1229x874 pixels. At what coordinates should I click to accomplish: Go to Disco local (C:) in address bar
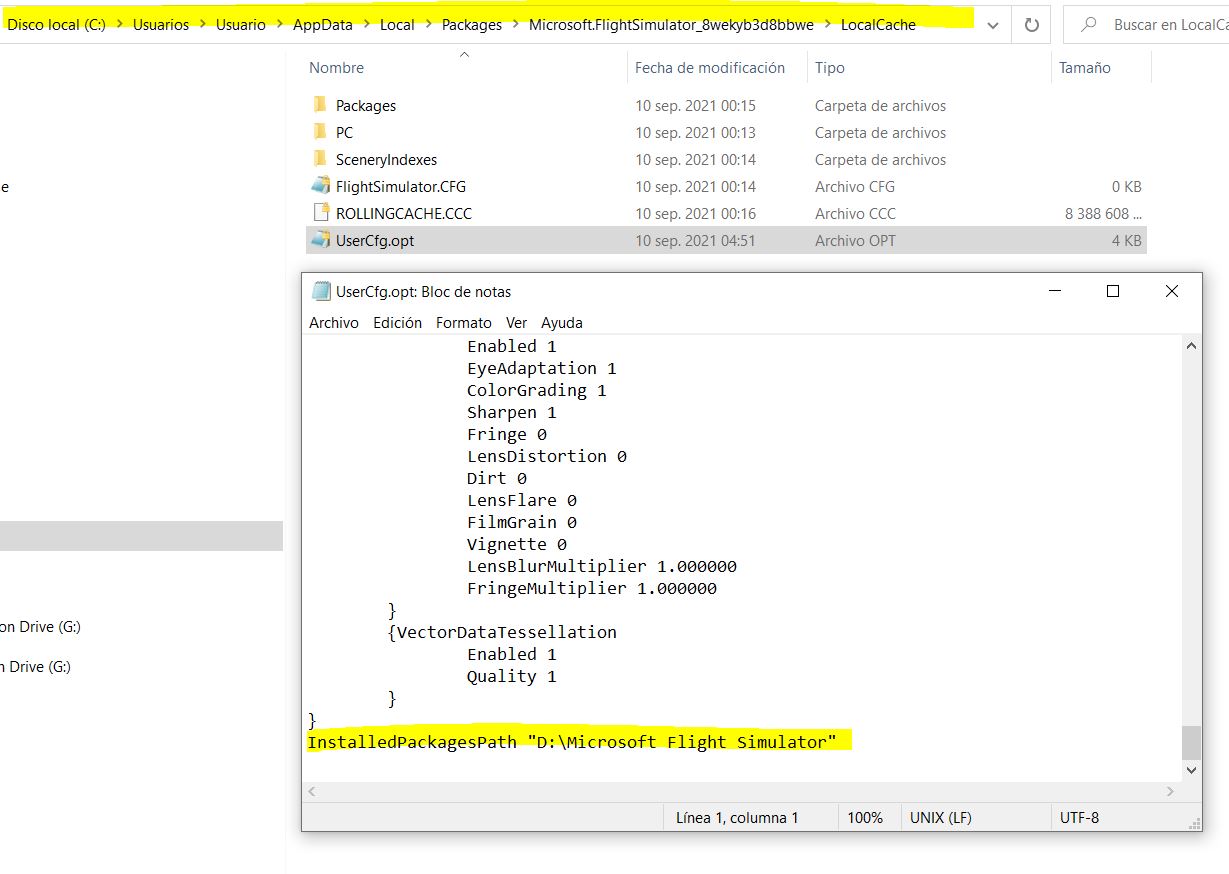(57, 25)
